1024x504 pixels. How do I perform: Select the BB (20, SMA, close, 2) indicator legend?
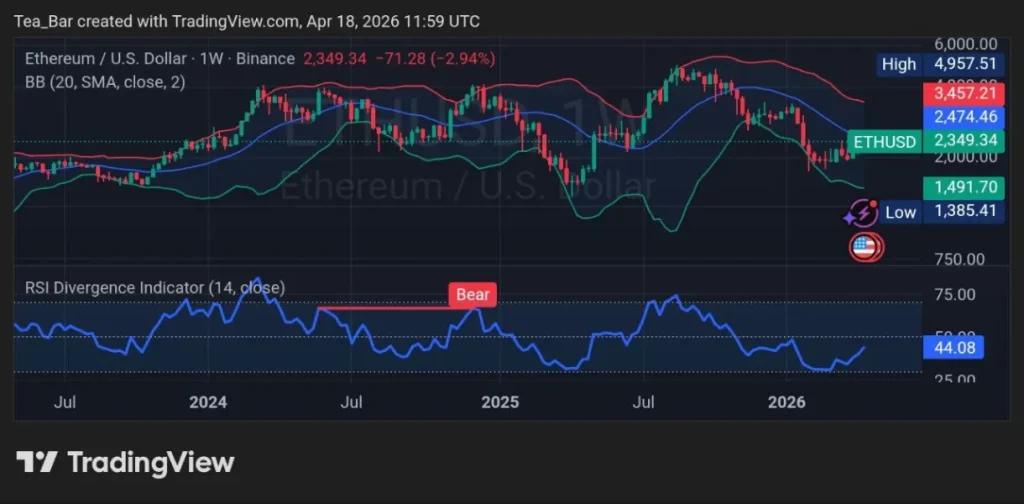tap(105, 82)
